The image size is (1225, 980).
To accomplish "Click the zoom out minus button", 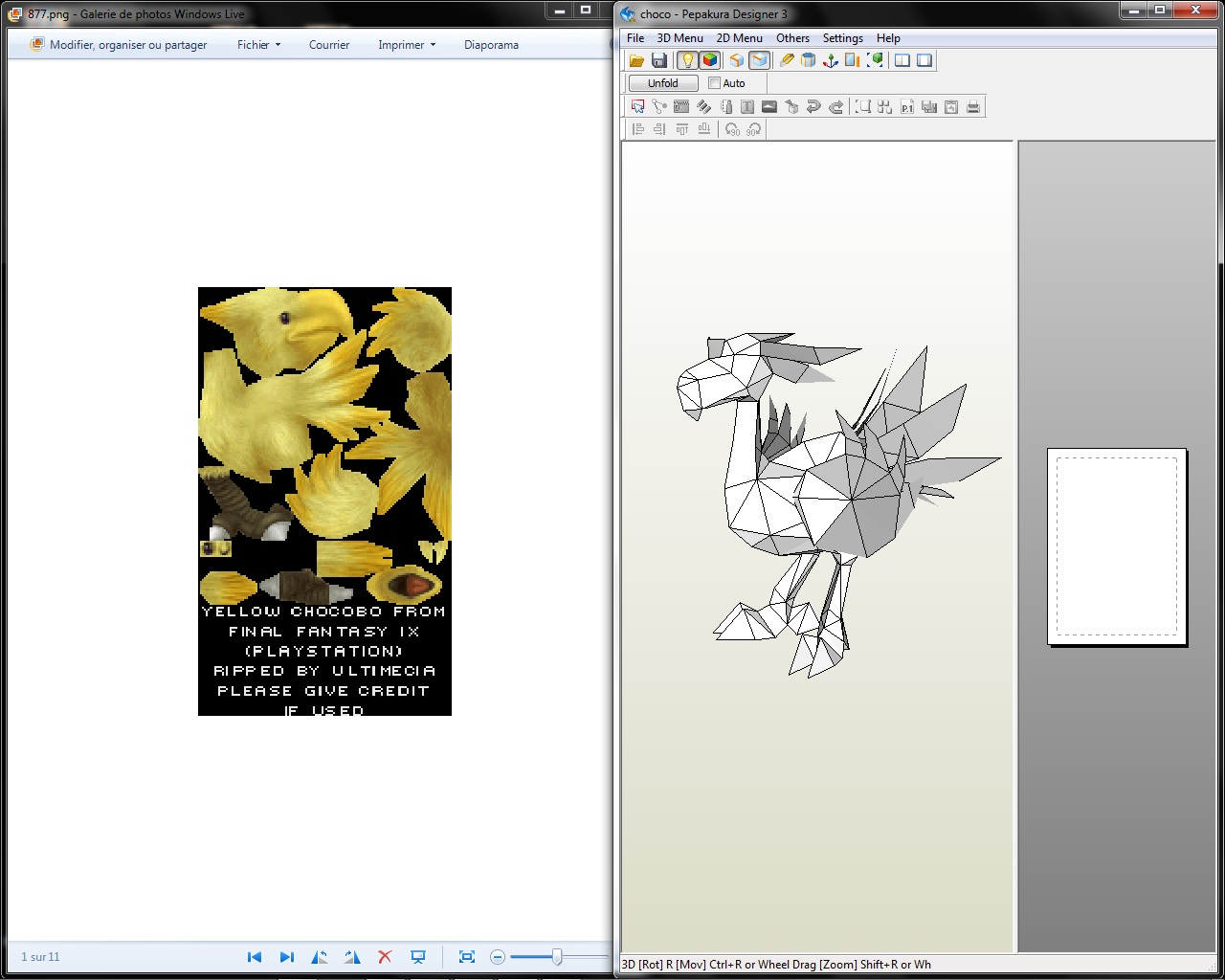I will (498, 957).
